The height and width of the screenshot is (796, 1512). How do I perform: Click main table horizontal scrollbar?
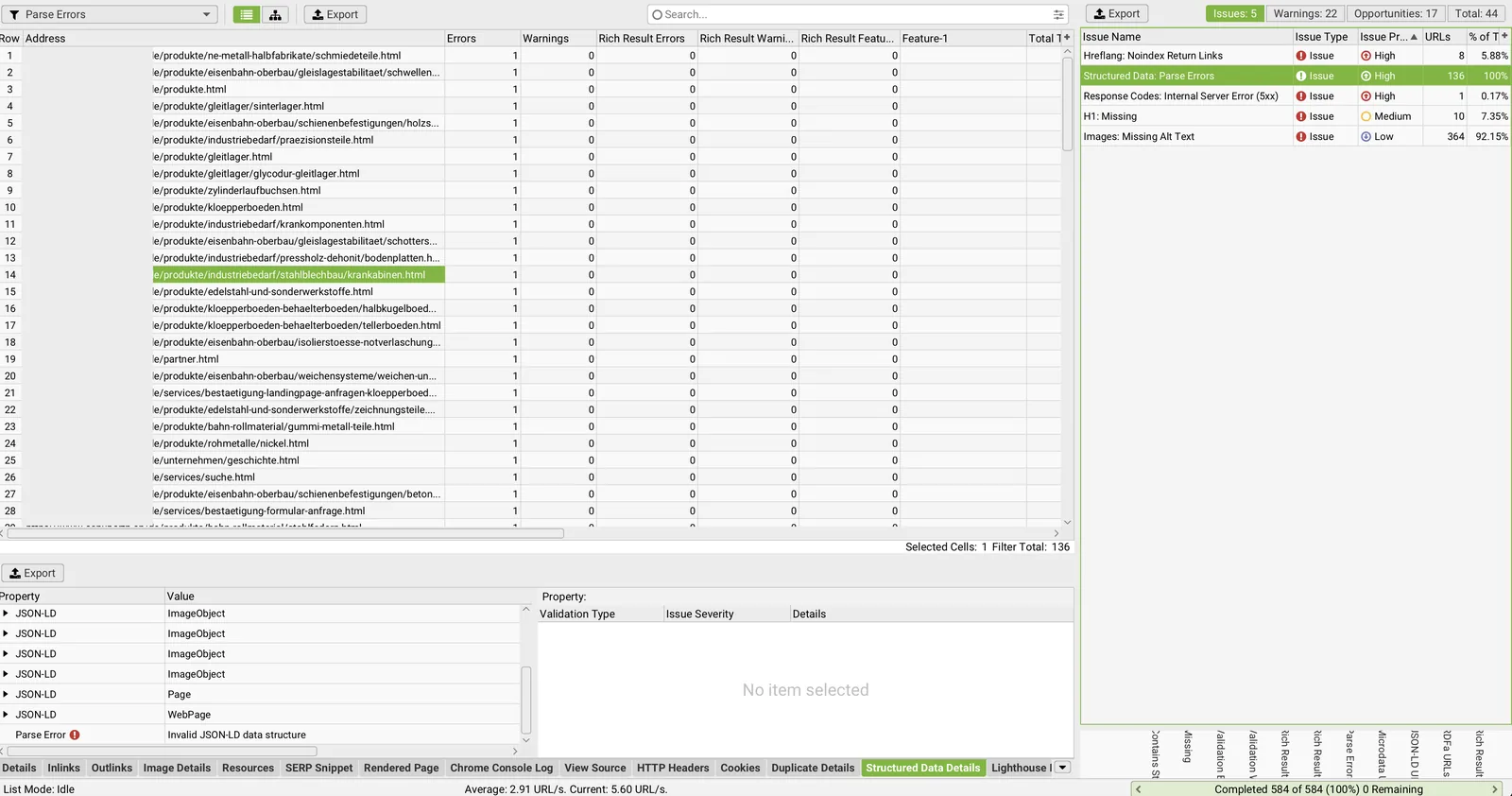coord(286,533)
